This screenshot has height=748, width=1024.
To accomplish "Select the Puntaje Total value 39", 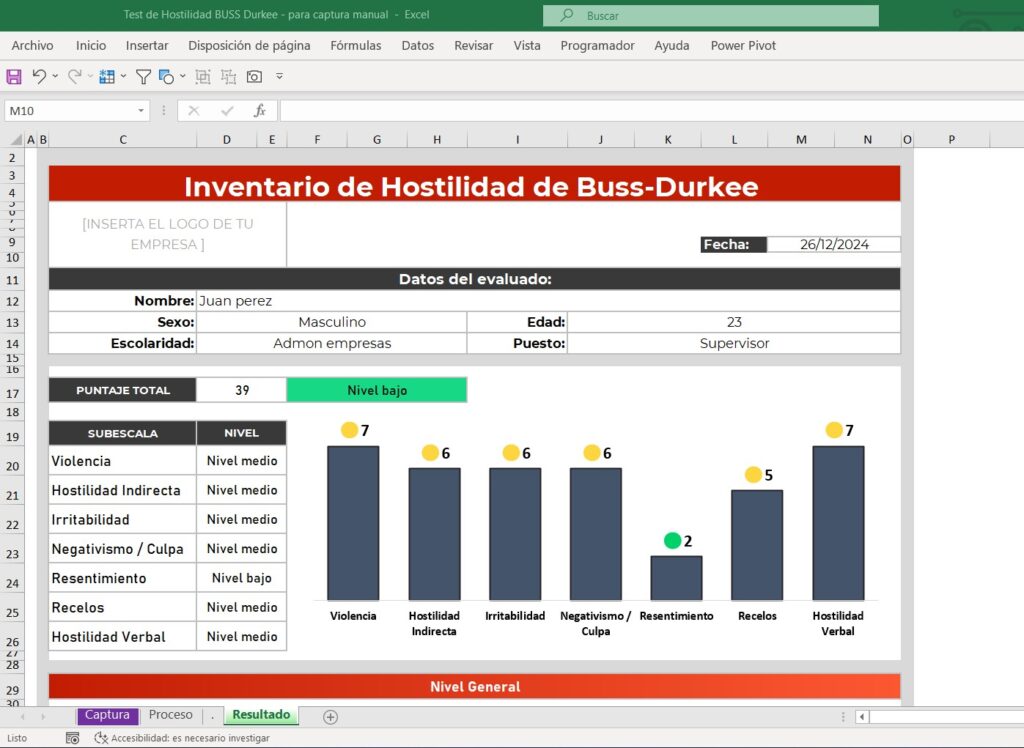I will [242, 390].
